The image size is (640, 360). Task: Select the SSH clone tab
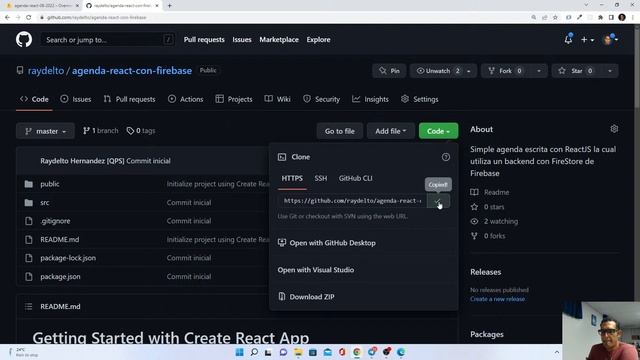(321, 178)
